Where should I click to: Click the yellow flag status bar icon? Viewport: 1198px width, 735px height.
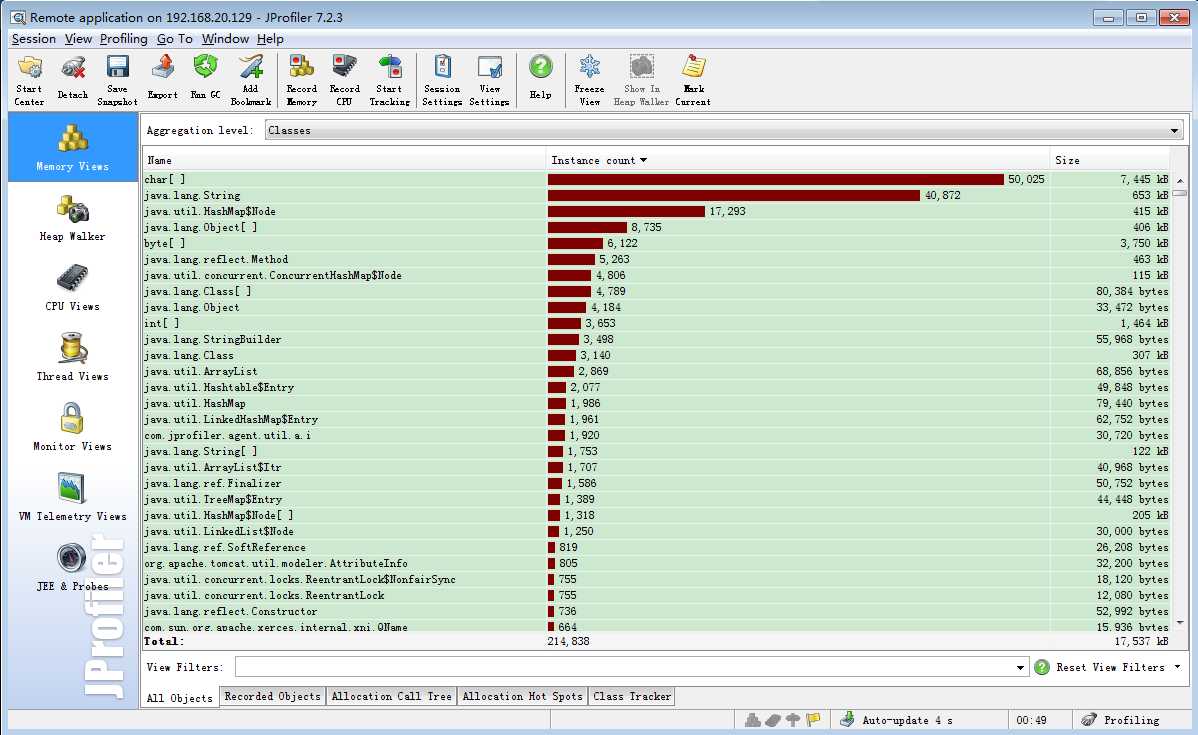(x=813, y=720)
